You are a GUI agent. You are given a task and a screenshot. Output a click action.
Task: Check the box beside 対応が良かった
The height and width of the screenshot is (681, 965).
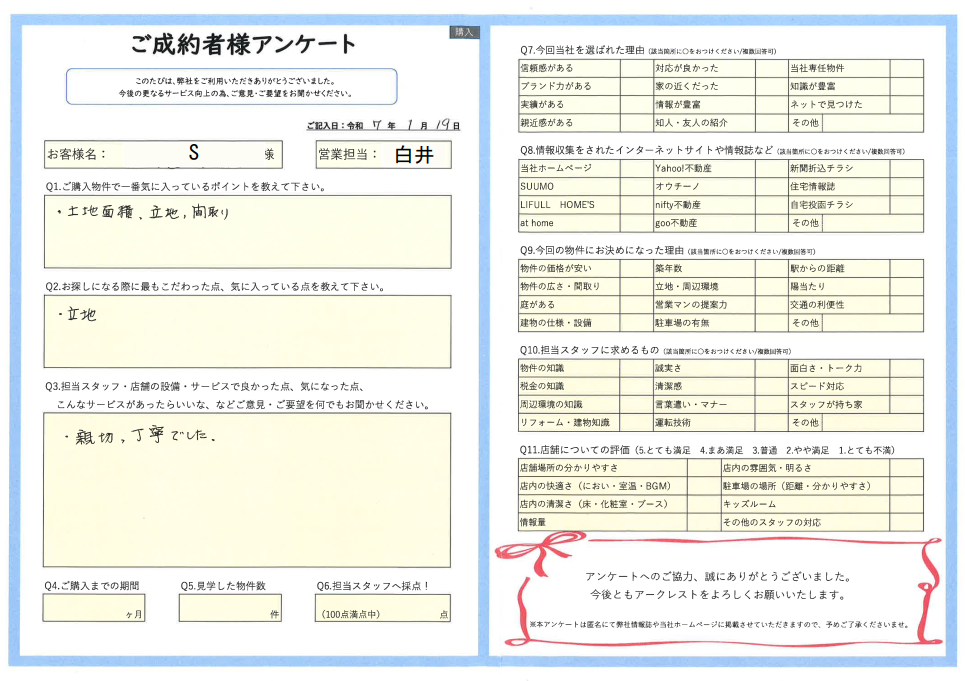(x=770, y=68)
